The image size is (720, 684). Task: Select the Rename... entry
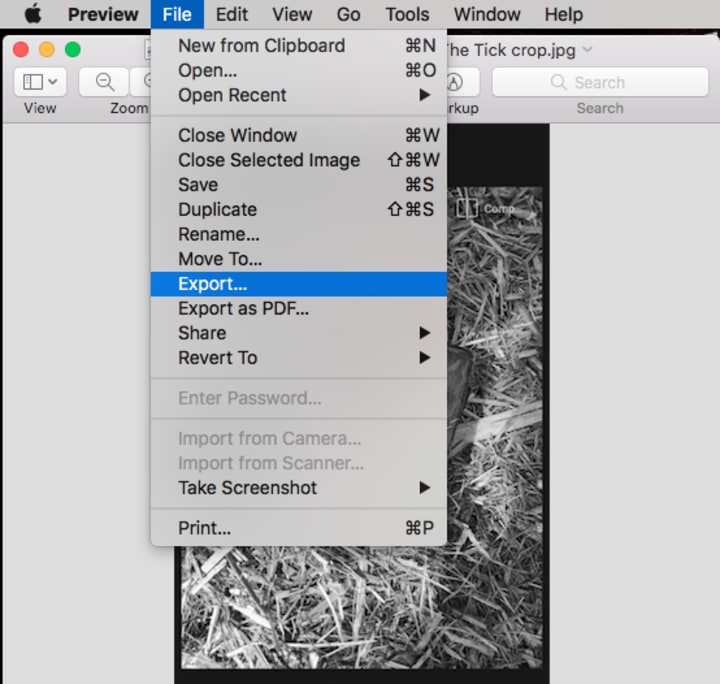tap(299, 235)
